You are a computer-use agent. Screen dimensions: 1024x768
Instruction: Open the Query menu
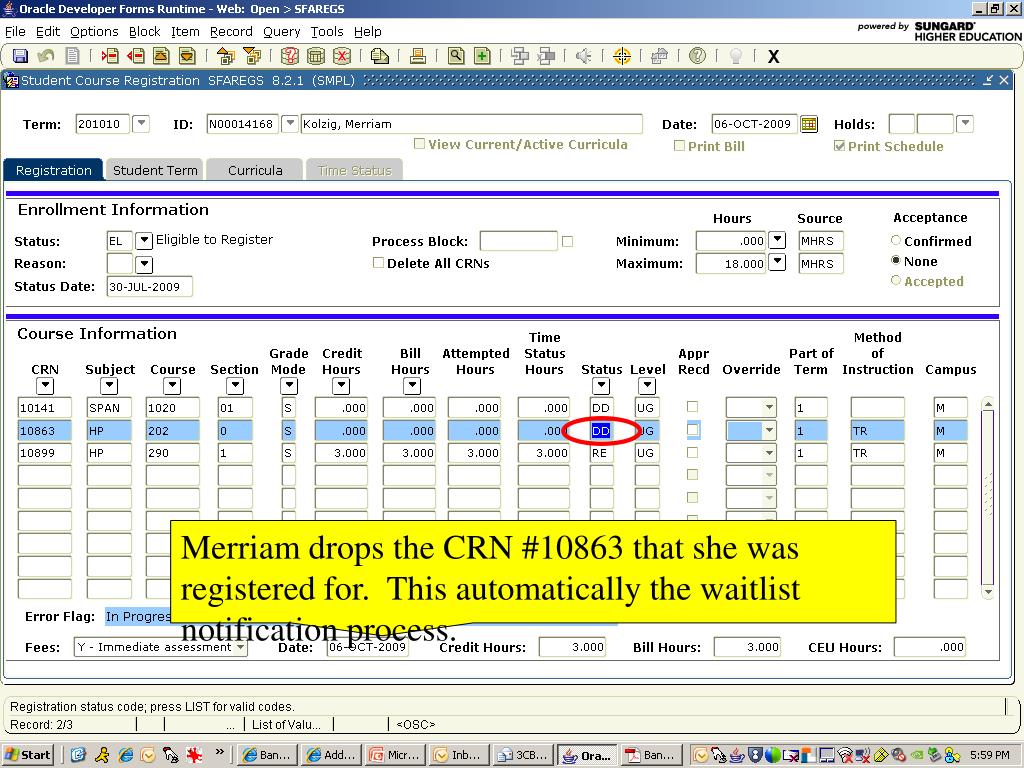coord(281,31)
